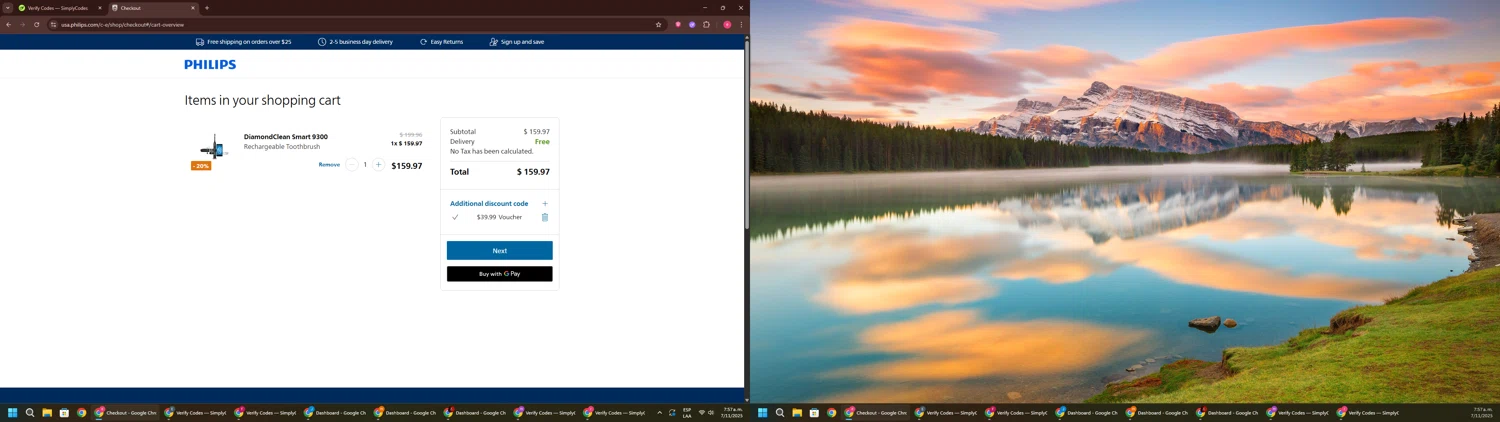Reload the Philips checkout page
Screen dimensions: 1500x422
[x=36, y=24]
